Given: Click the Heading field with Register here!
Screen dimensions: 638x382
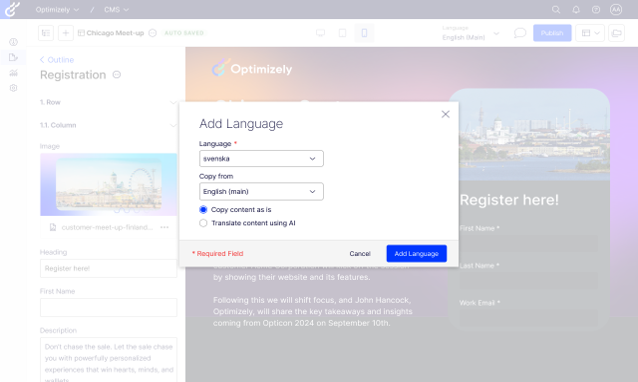Looking at the screenshot, I should click(108, 268).
